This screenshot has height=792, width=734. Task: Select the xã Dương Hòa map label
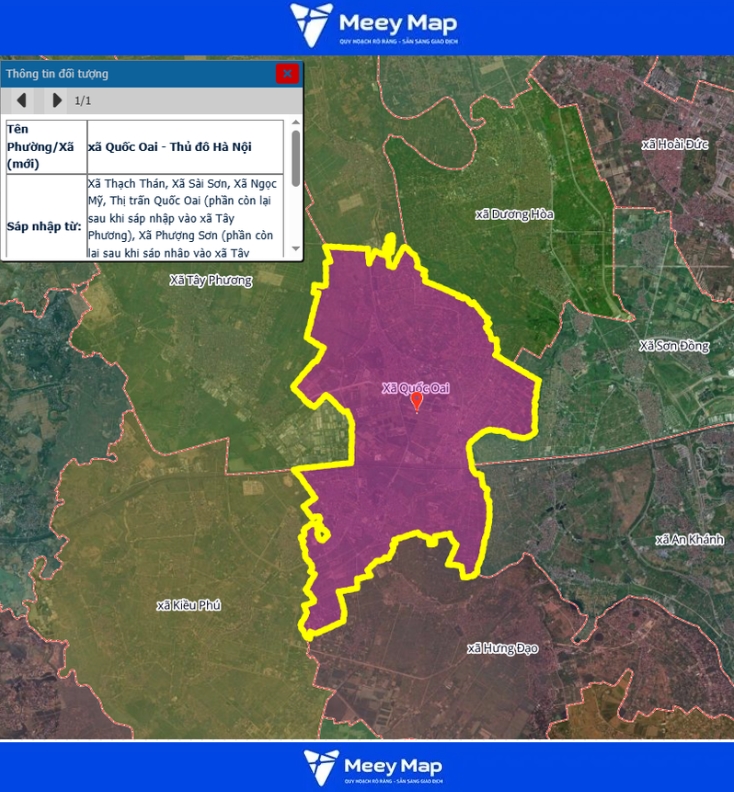pyautogui.click(x=514, y=215)
